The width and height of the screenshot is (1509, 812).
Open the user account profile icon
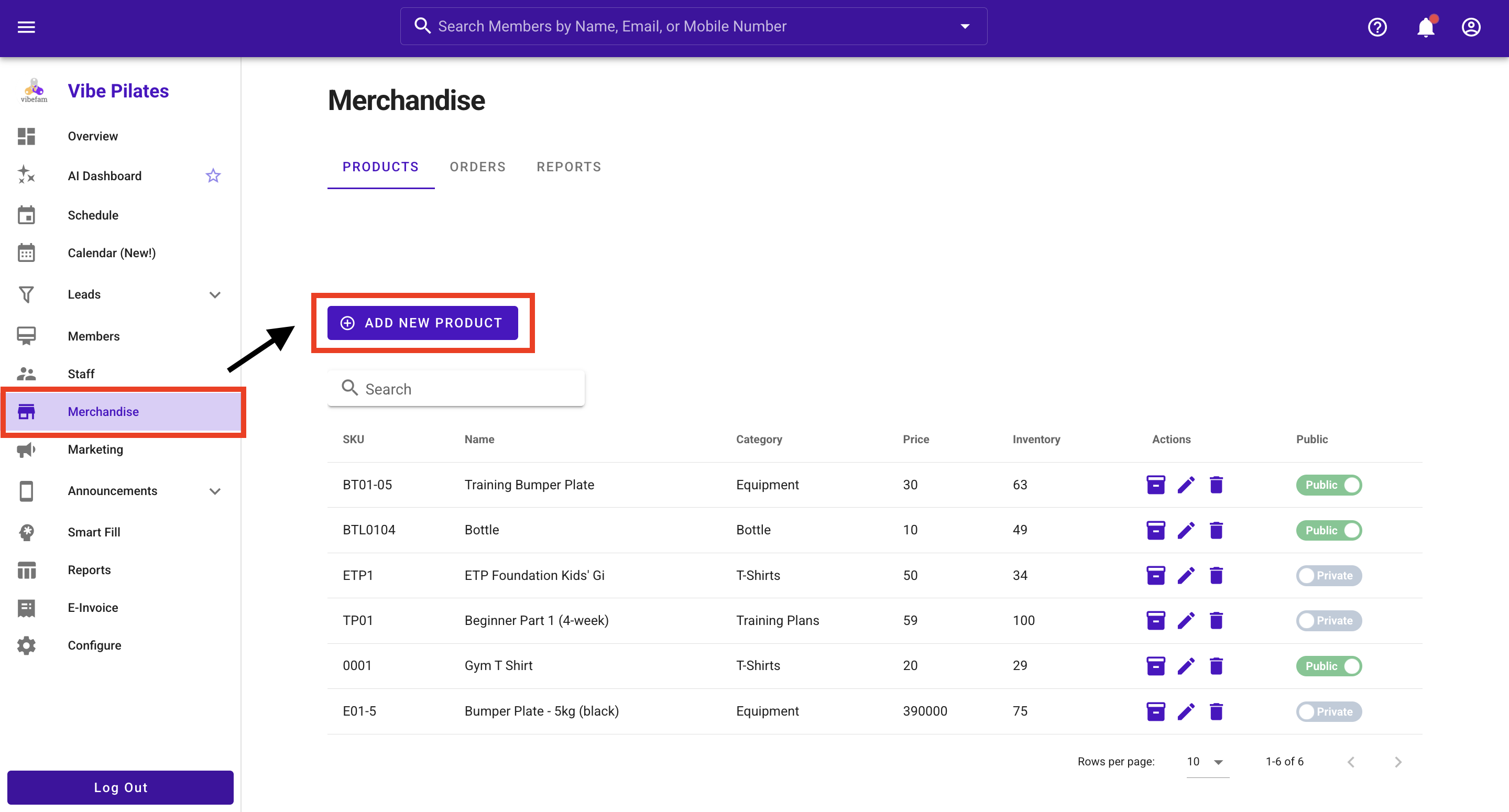(x=1471, y=27)
